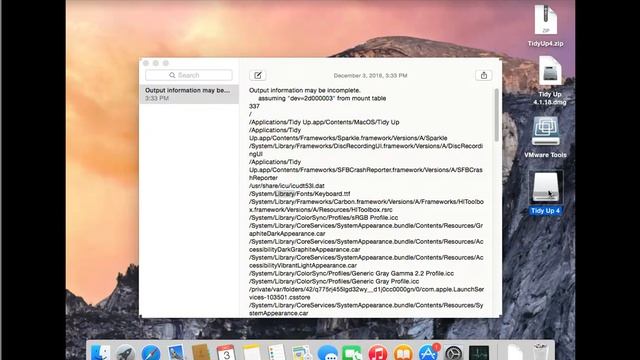The image size is (640, 360).
Task: Click the note's vertical scrollbar
Action: [496, 114]
